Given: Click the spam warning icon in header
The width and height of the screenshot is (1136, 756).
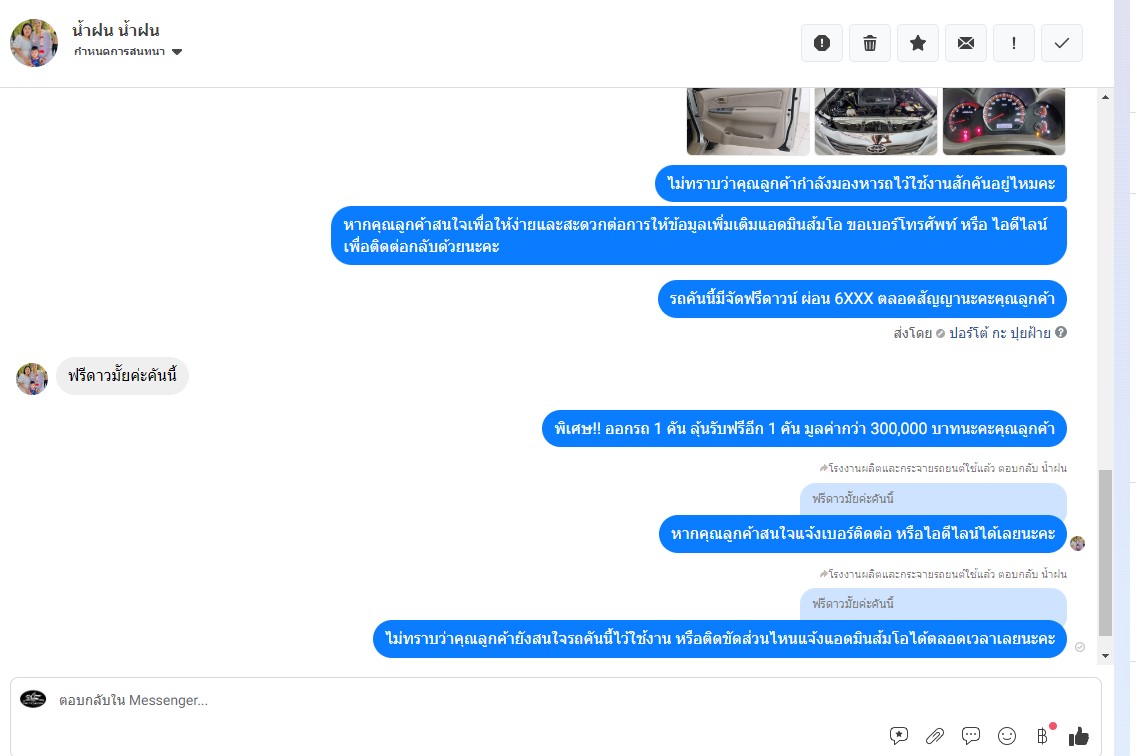Looking at the screenshot, I should coord(822,43).
